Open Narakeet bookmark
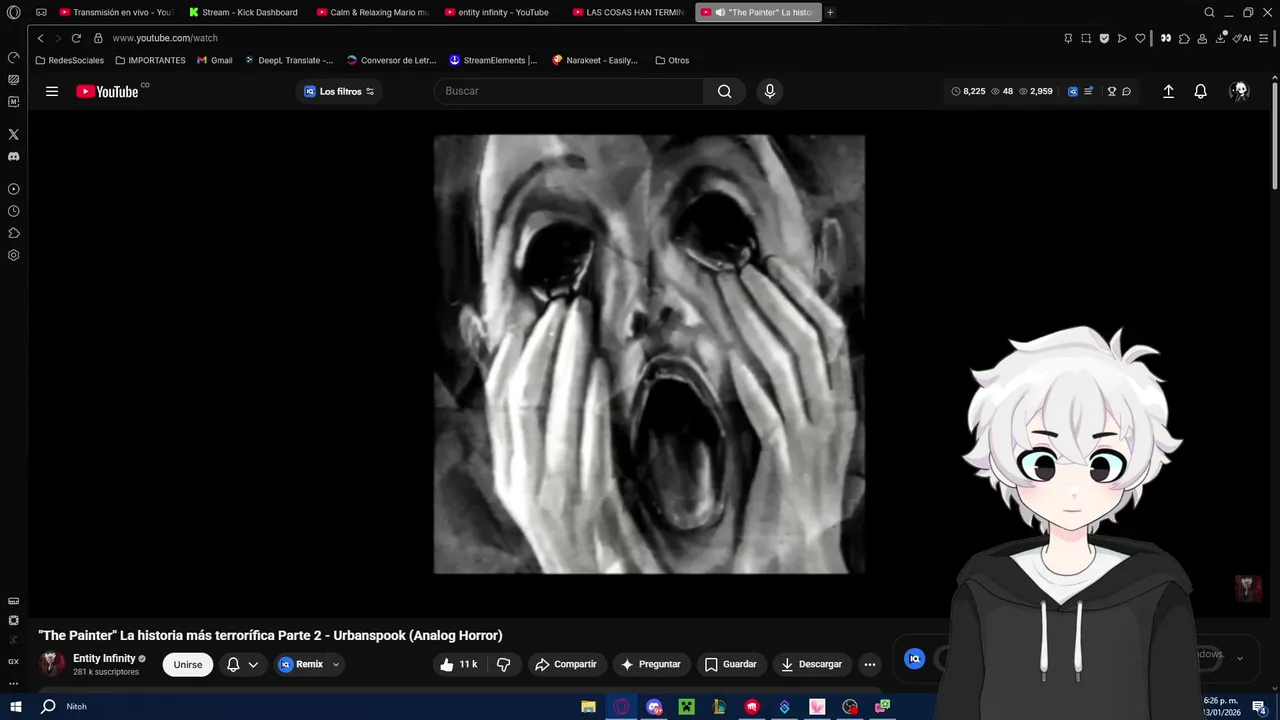1280x720 pixels. (595, 60)
